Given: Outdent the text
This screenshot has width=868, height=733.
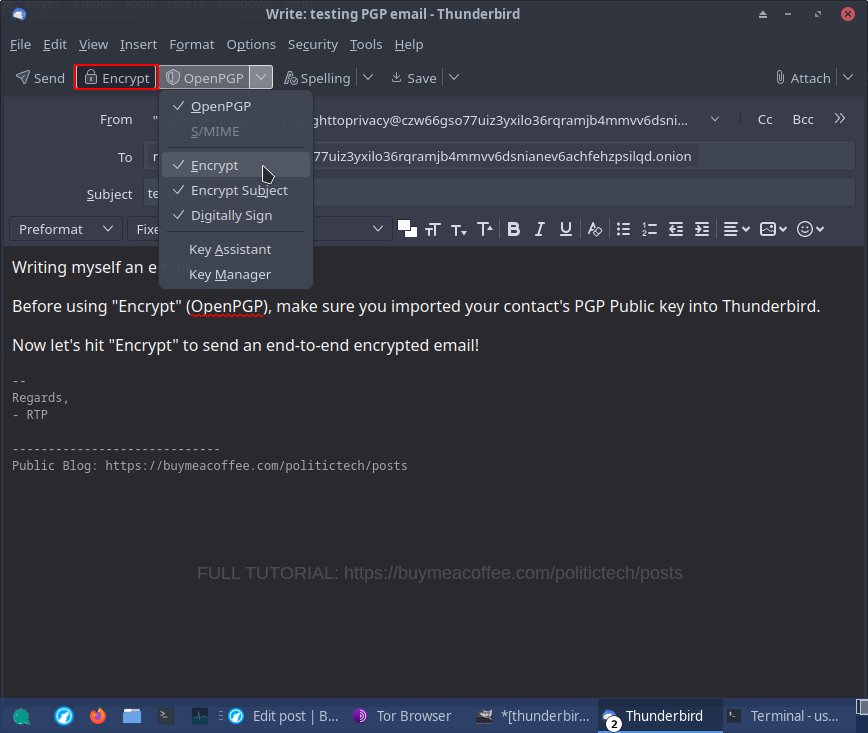Looking at the screenshot, I should (675, 229).
